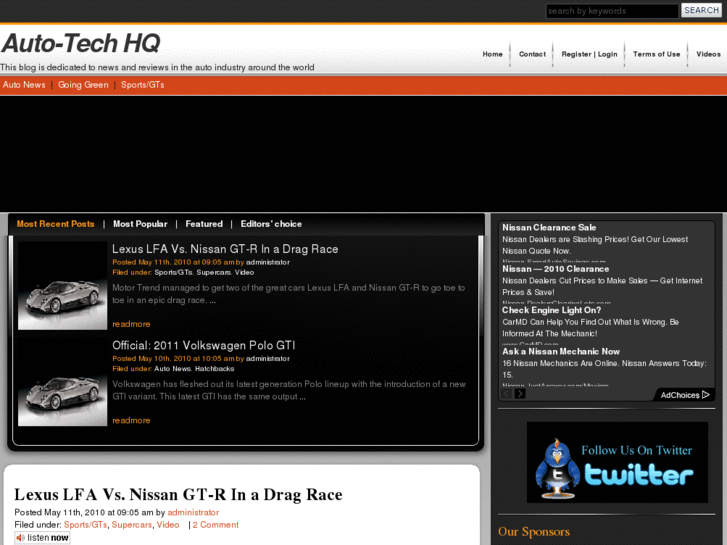Open the Contact page link
Screen dimensions: 727x545
532,54
